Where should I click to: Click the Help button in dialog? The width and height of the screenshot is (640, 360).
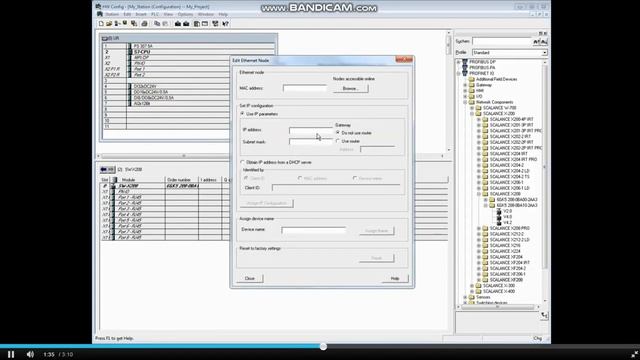395,278
